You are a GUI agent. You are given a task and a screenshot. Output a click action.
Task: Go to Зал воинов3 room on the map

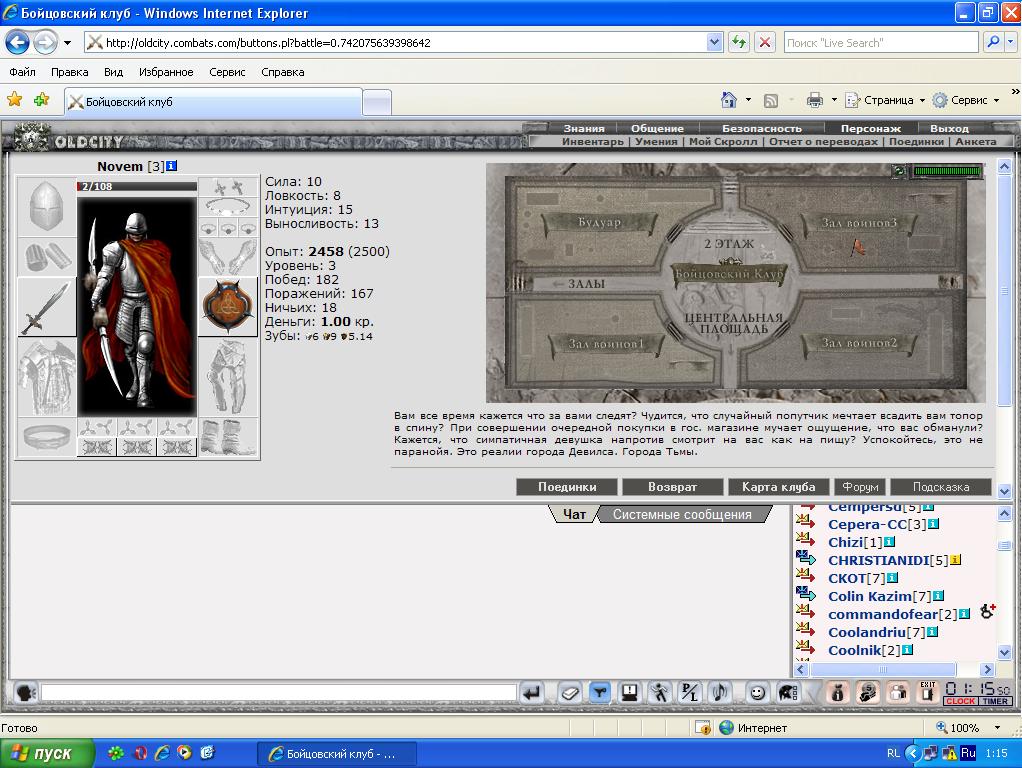[x=858, y=223]
